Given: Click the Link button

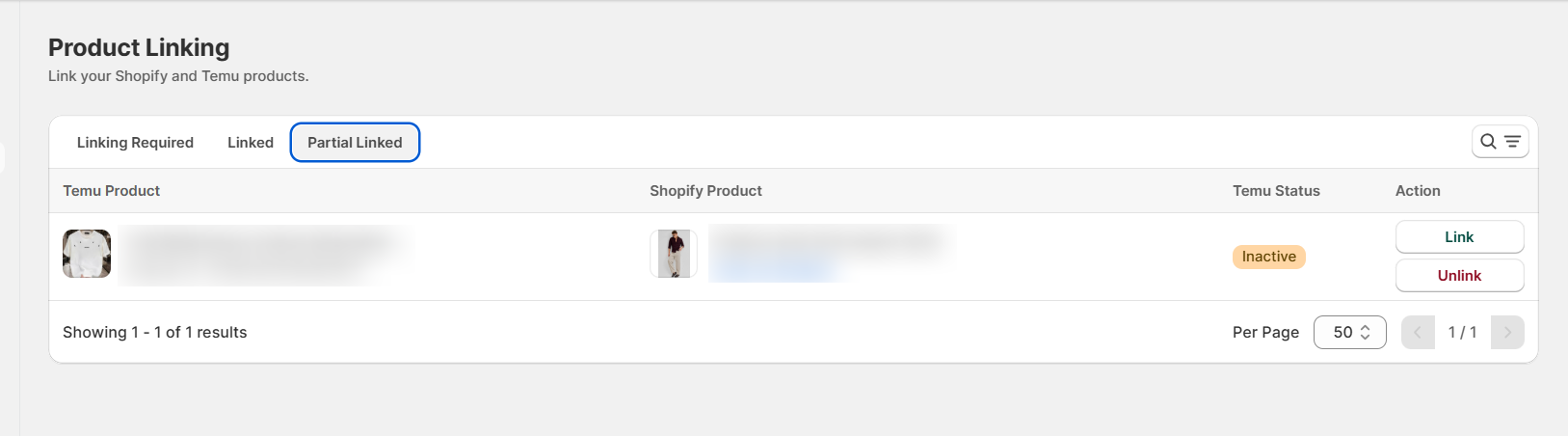Looking at the screenshot, I should point(1459,237).
